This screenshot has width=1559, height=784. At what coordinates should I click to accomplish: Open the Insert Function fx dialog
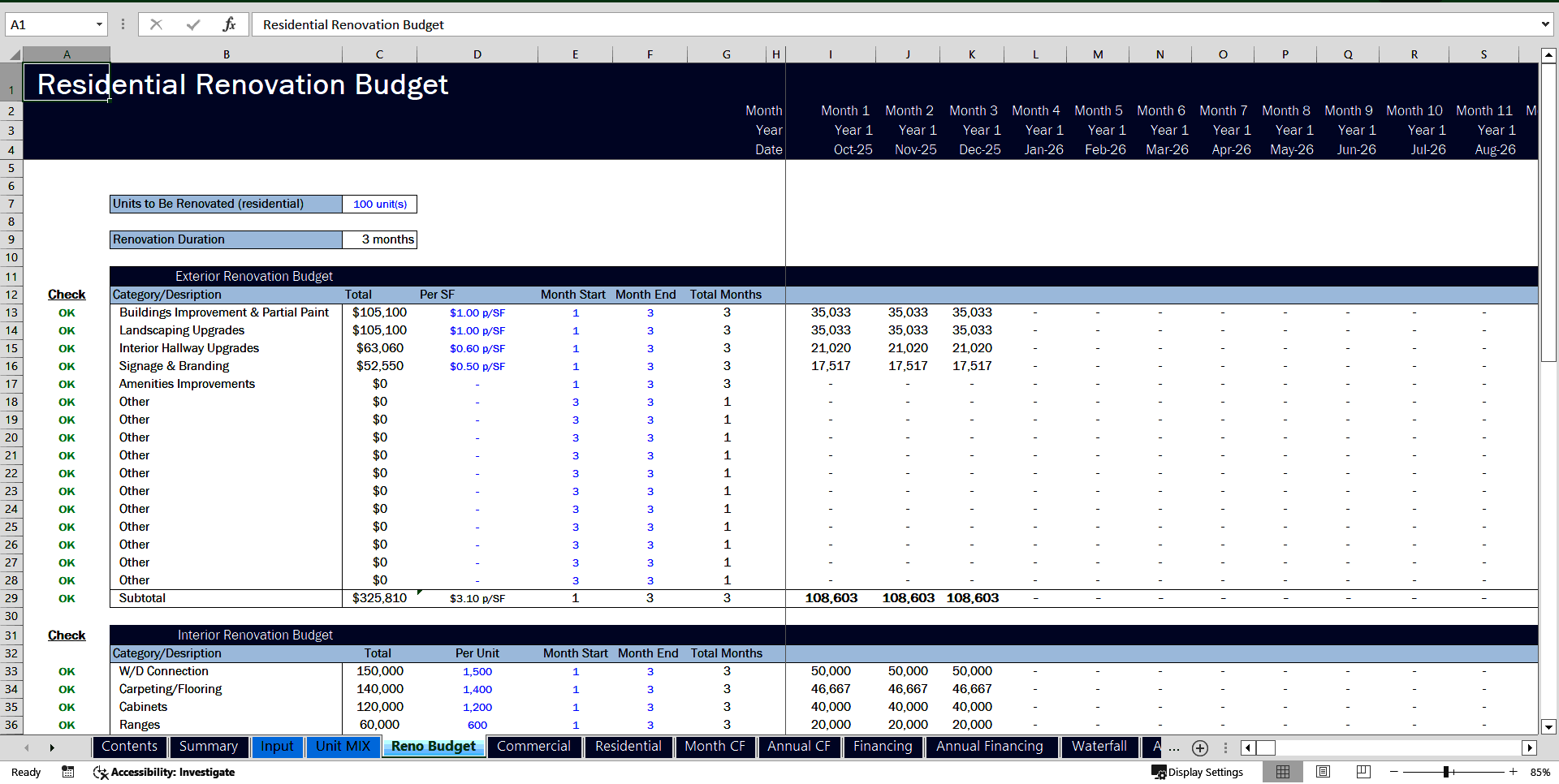[x=229, y=24]
